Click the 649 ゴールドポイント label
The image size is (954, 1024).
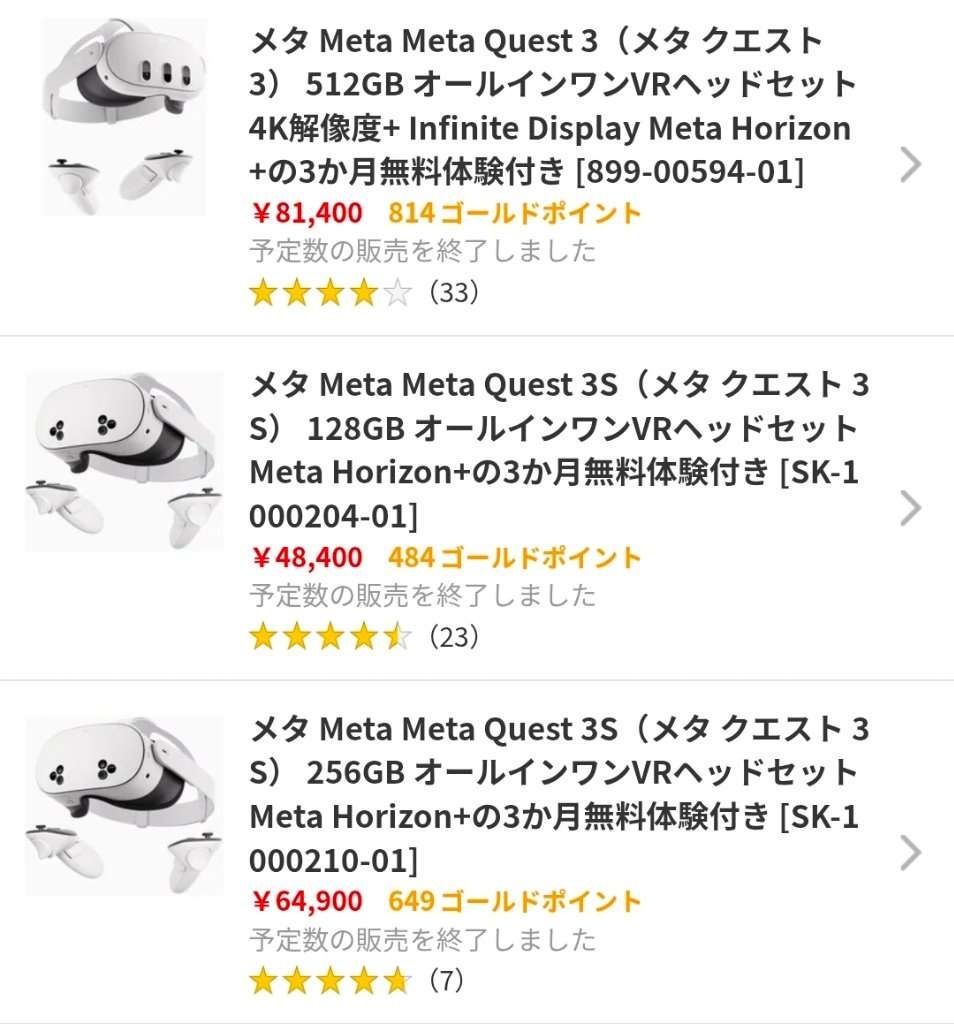pyautogui.click(x=514, y=901)
